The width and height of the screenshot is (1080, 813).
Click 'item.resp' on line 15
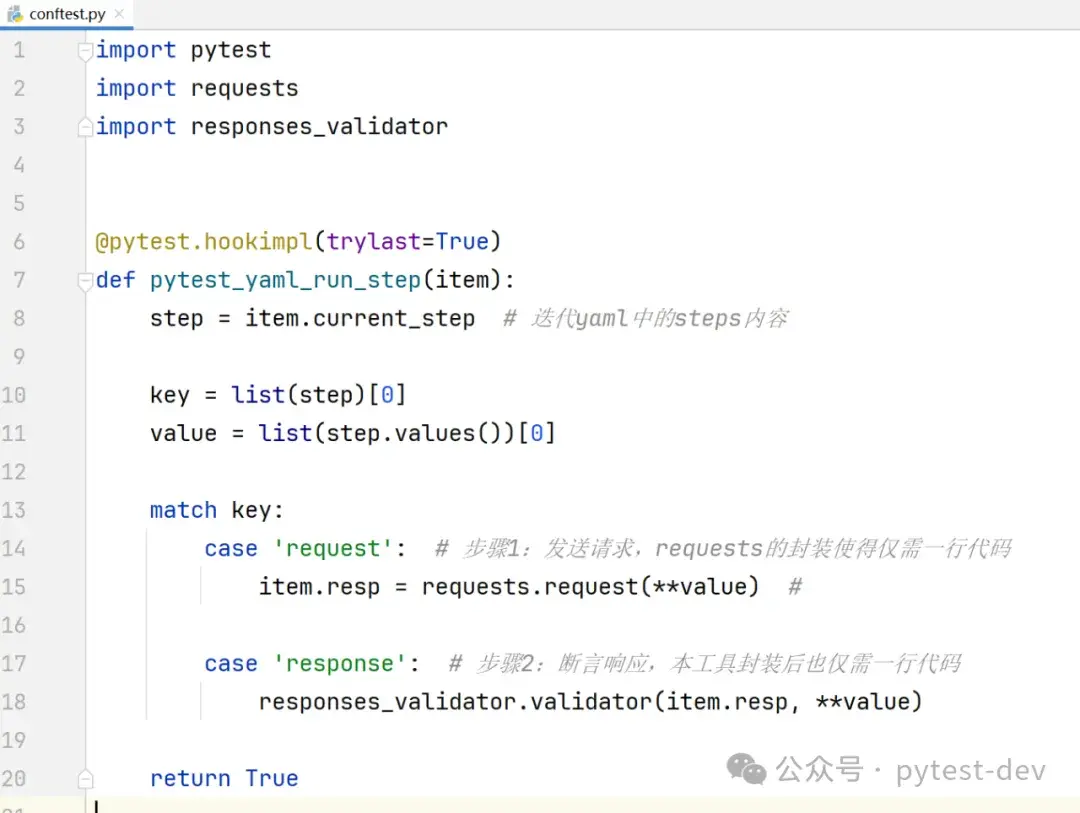pos(319,587)
